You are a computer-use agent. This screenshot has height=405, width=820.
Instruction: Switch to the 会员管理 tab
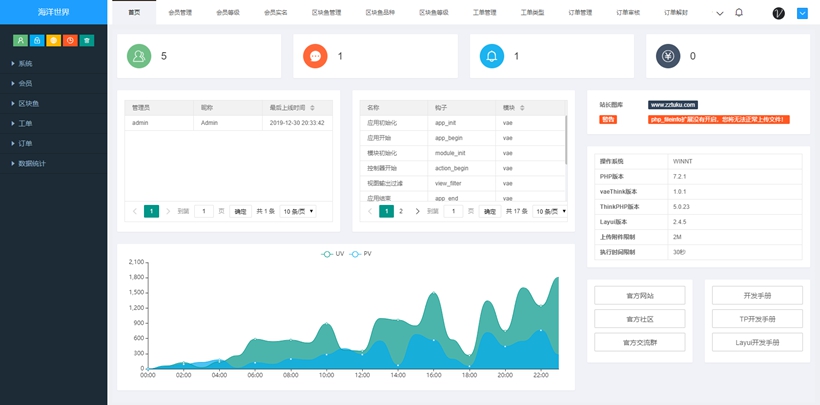point(180,13)
